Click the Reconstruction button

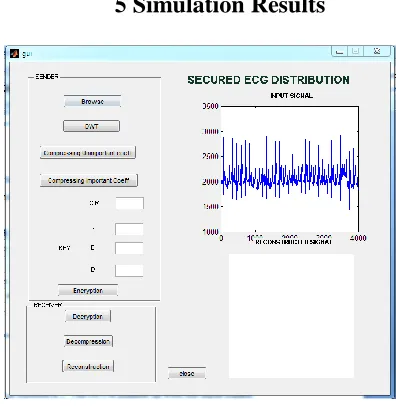[x=88, y=366]
